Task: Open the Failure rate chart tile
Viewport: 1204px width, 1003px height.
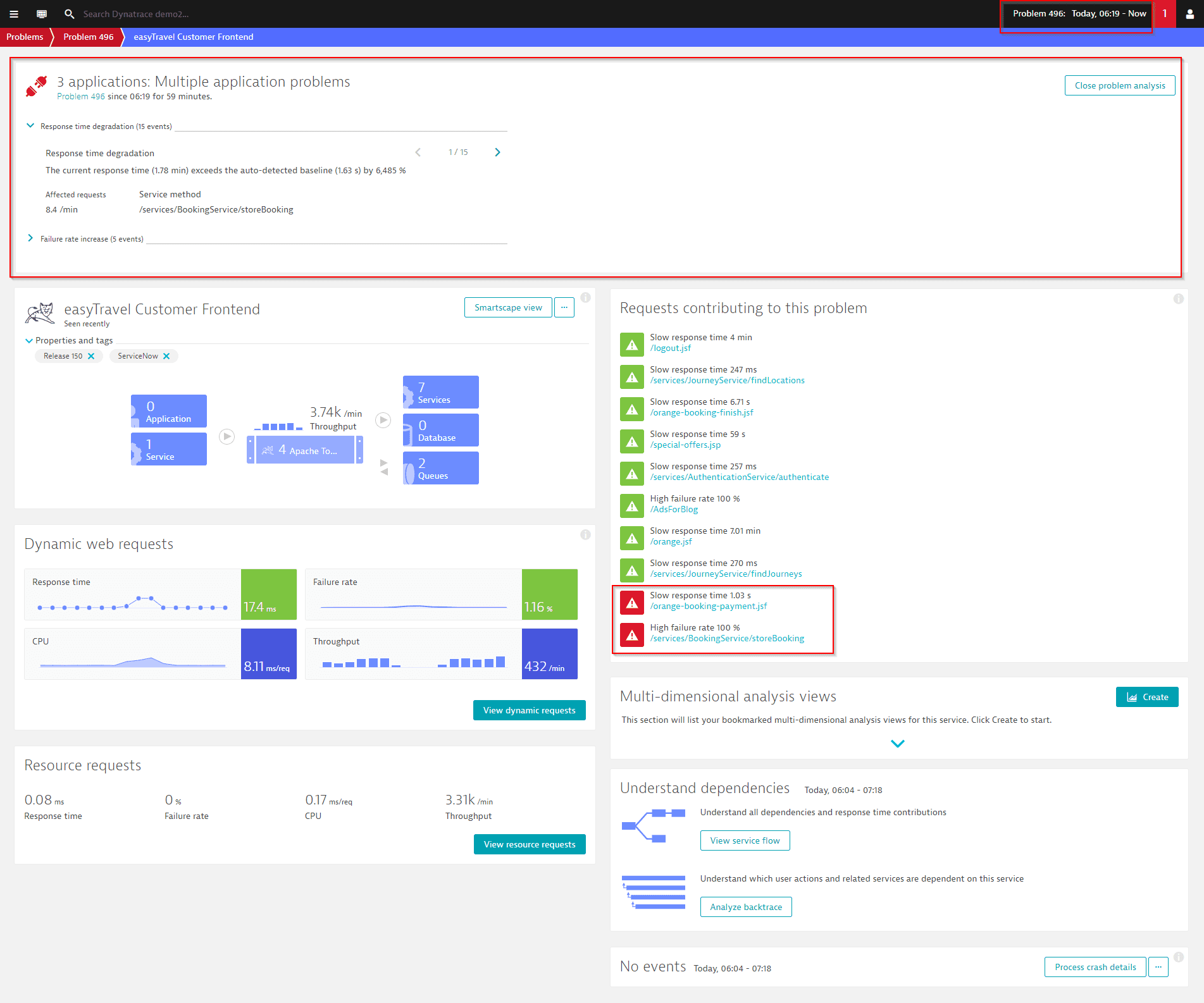Action: click(442, 594)
